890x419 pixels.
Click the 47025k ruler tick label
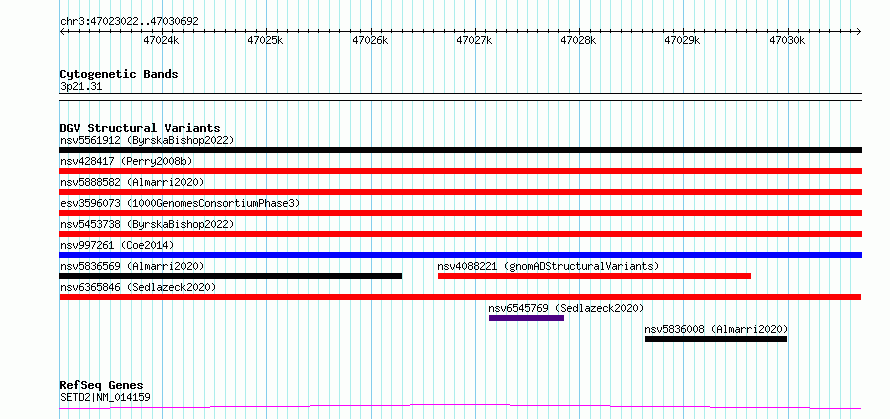point(265,41)
